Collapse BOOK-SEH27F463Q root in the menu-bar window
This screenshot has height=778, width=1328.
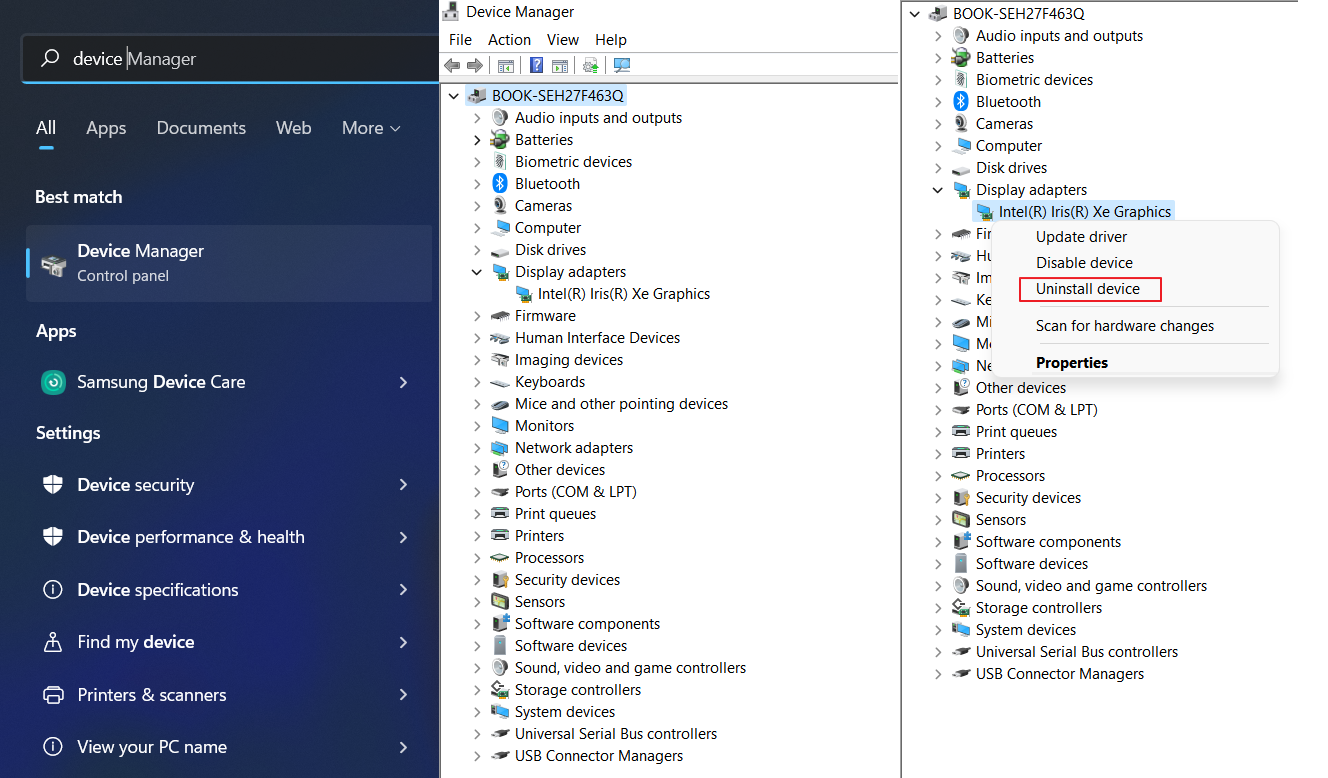click(x=455, y=96)
